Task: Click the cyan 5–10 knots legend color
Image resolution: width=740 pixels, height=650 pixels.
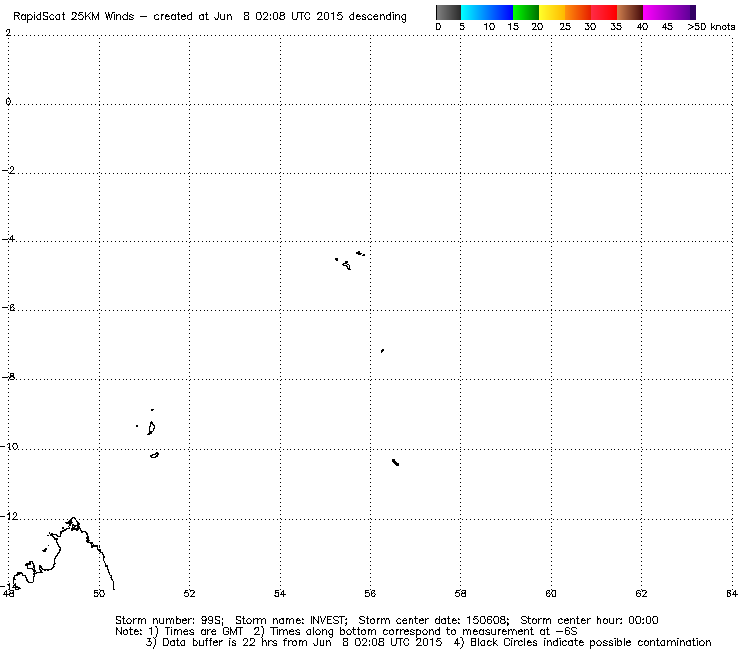Action: (474, 12)
